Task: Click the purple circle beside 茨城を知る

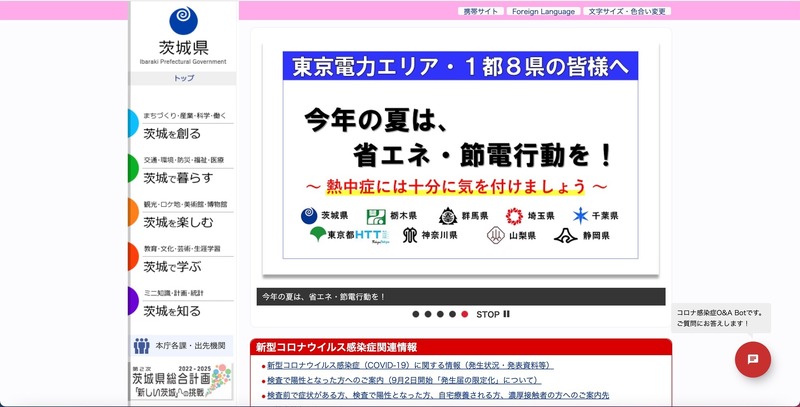Action: [133, 302]
